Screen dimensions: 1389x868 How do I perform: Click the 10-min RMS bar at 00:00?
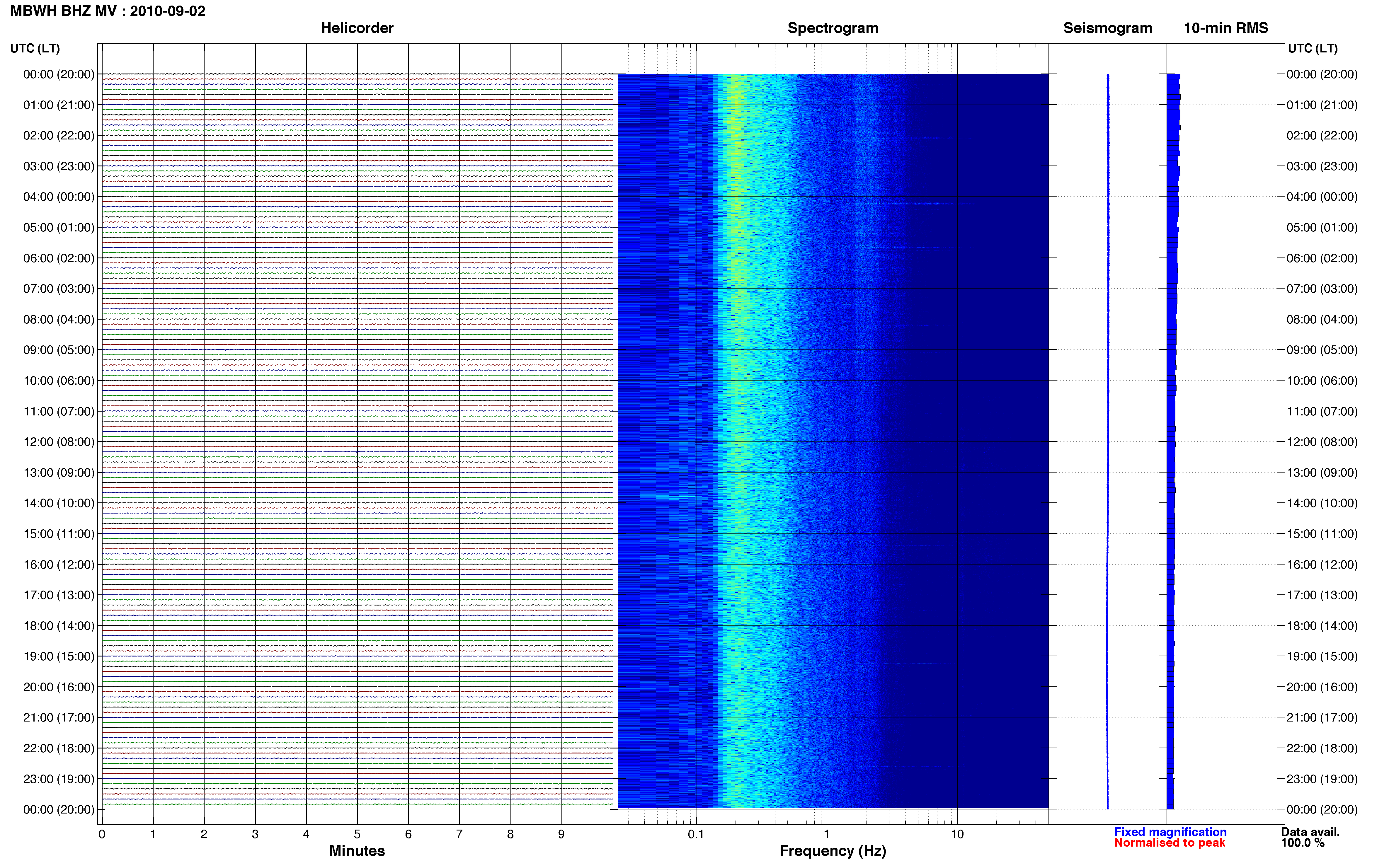tap(1174, 76)
